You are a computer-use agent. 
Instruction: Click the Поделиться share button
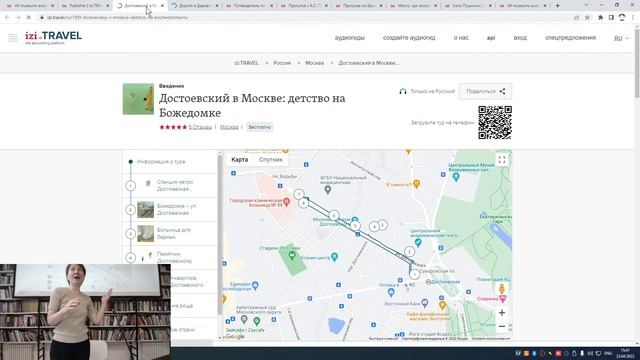tap(485, 91)
